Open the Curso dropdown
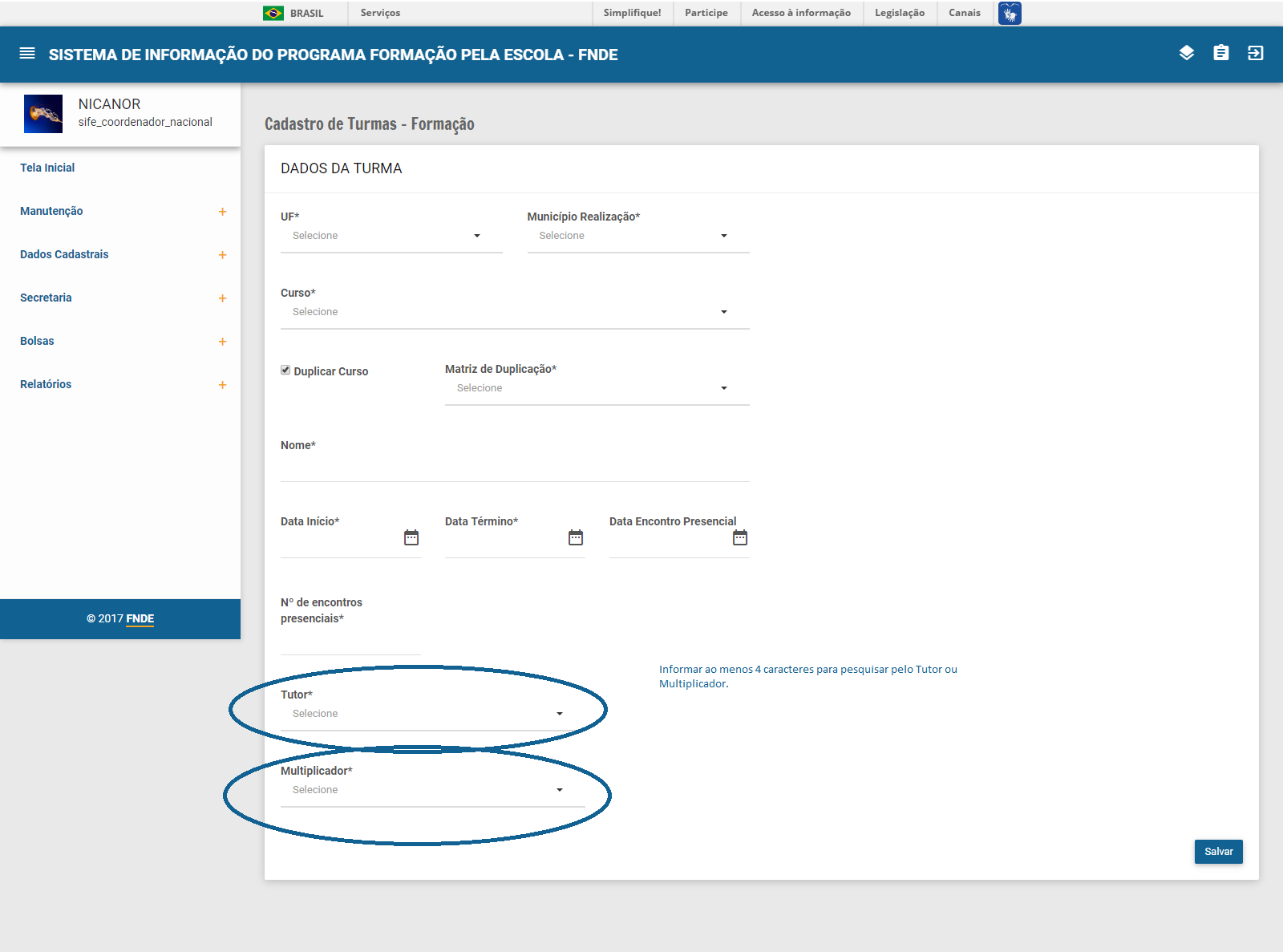The width and height of the screenshot is (1283, 952). [514, 312]
